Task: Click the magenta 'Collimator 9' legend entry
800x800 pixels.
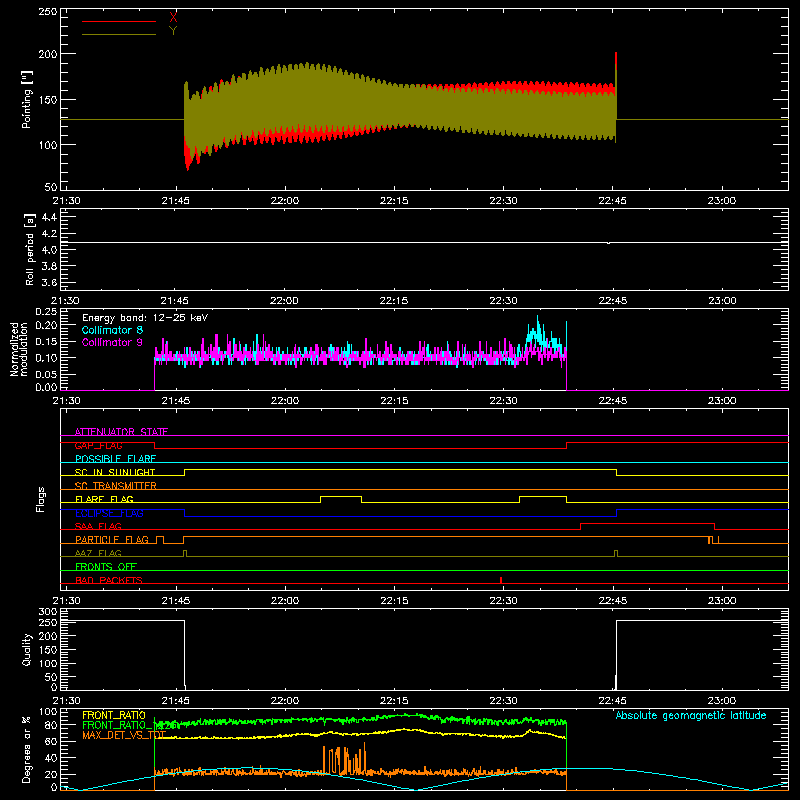Action: [112, 342]
